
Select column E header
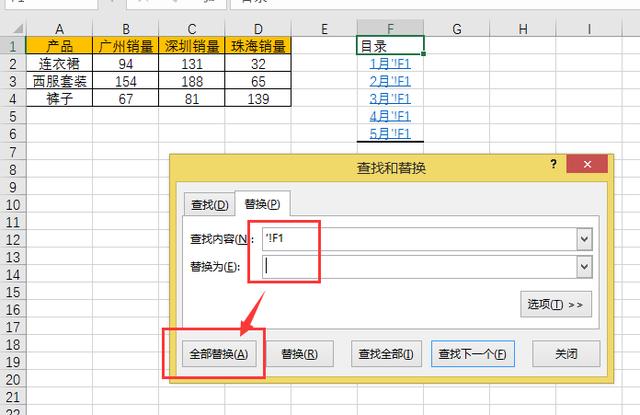pos(324,29)
